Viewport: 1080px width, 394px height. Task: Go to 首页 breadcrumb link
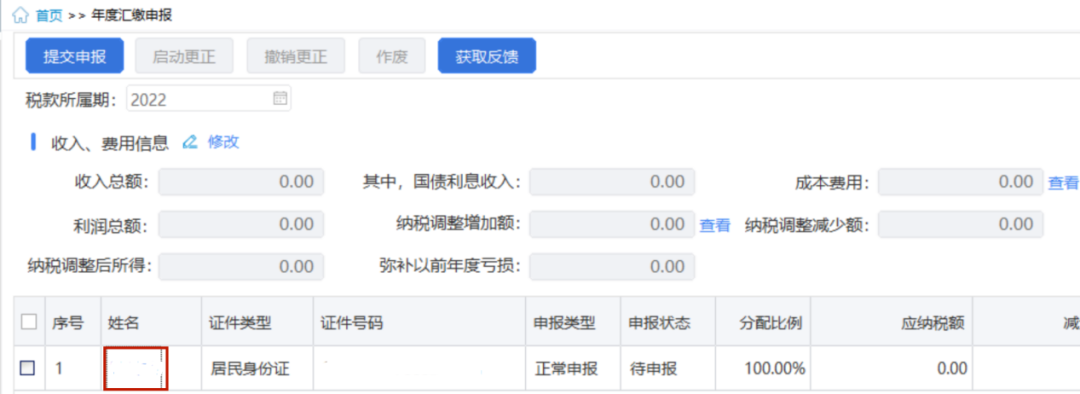(48, 17)
